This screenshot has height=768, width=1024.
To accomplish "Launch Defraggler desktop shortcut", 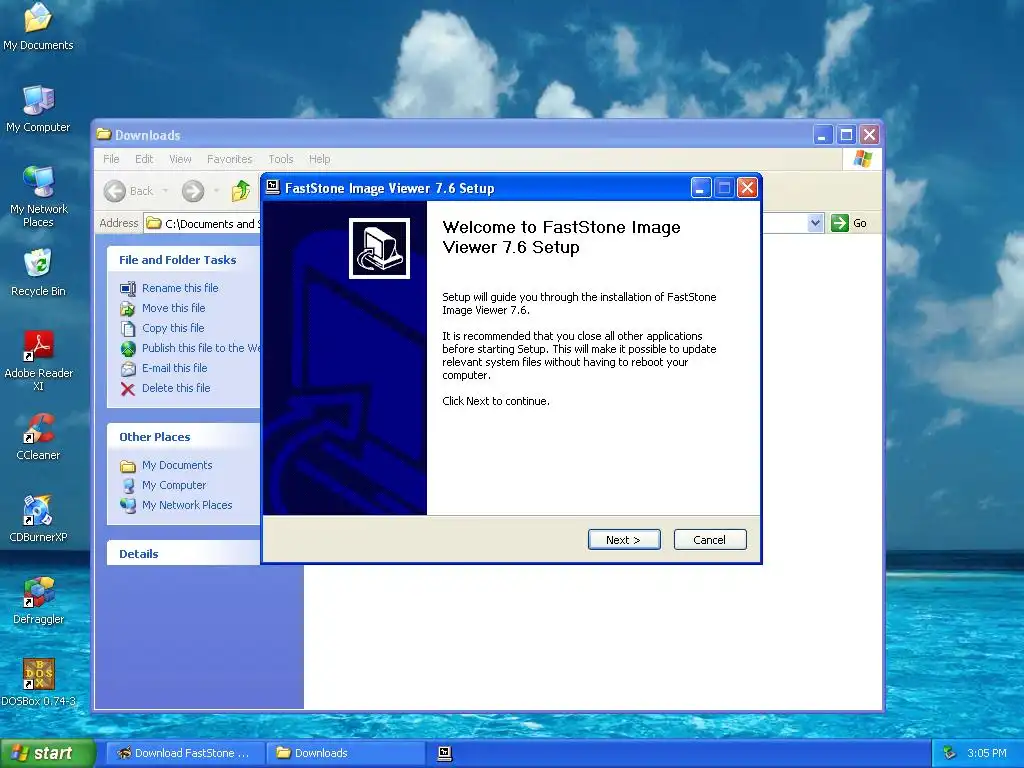I will (x=38, y=601).
